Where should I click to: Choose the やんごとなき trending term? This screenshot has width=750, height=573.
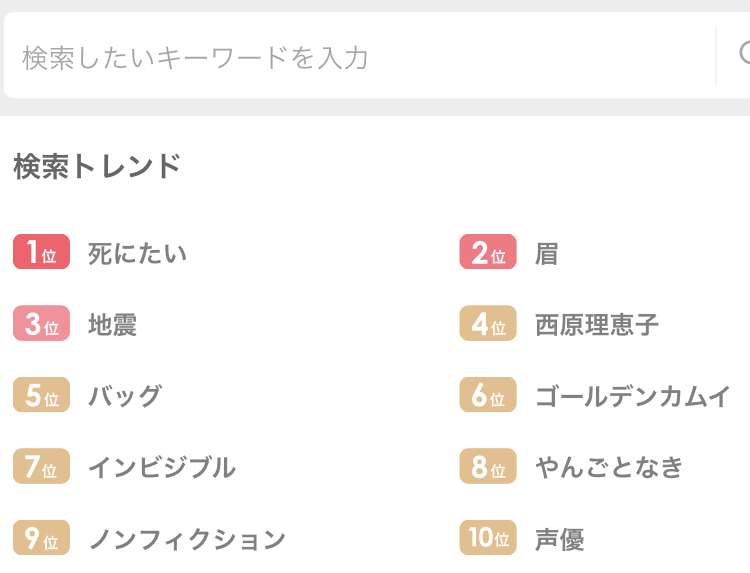point(609,467)
